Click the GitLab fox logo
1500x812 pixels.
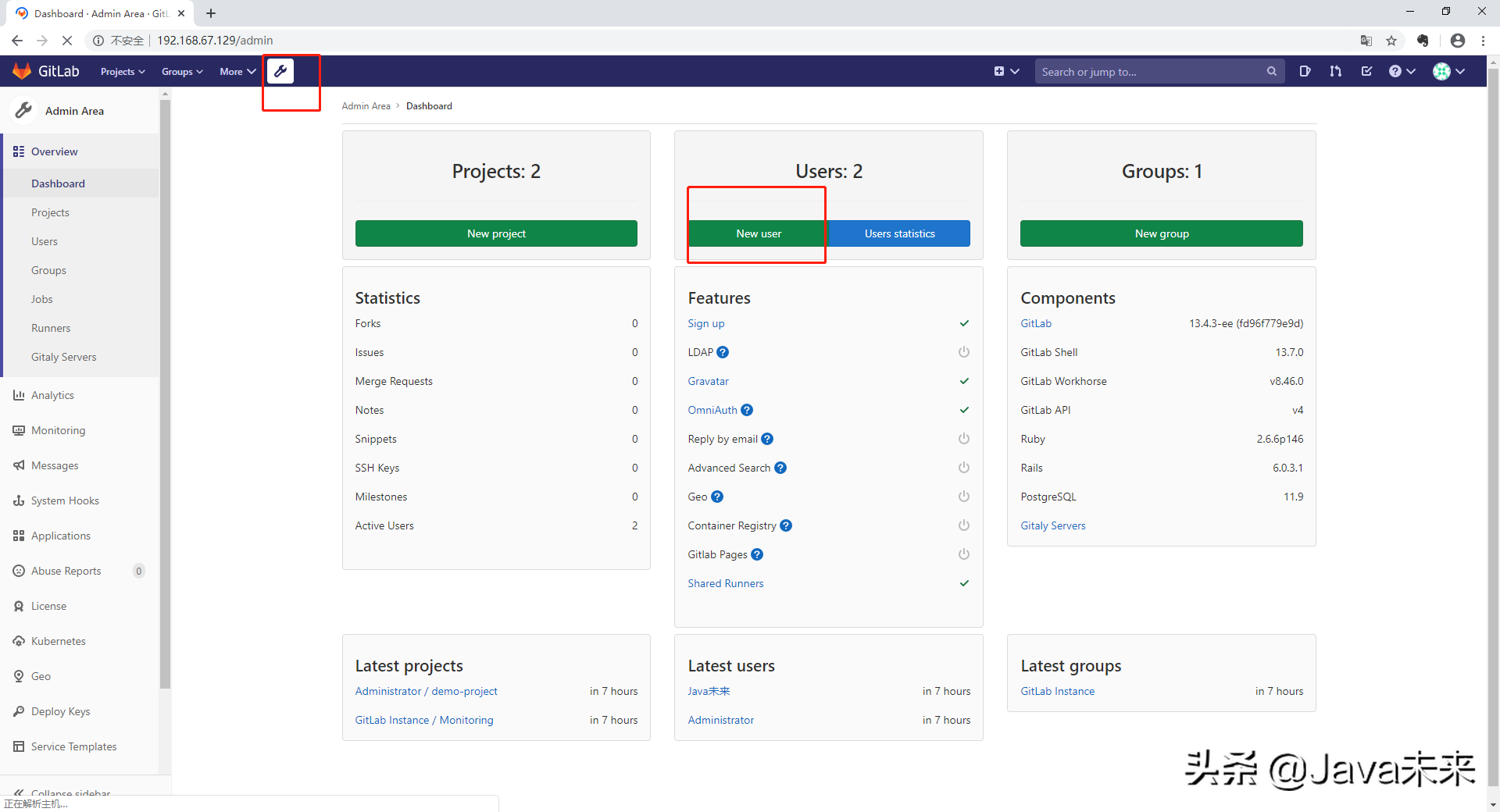click(x=22, y=71)
